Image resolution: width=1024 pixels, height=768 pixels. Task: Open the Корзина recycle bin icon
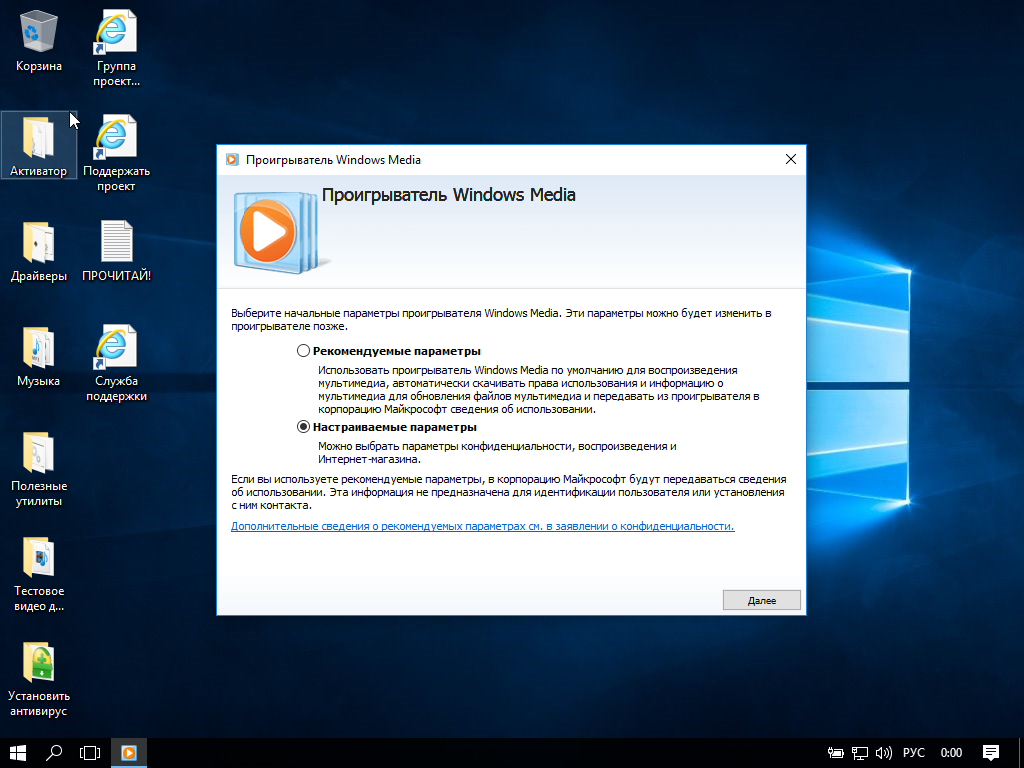[x=39, y=41]
